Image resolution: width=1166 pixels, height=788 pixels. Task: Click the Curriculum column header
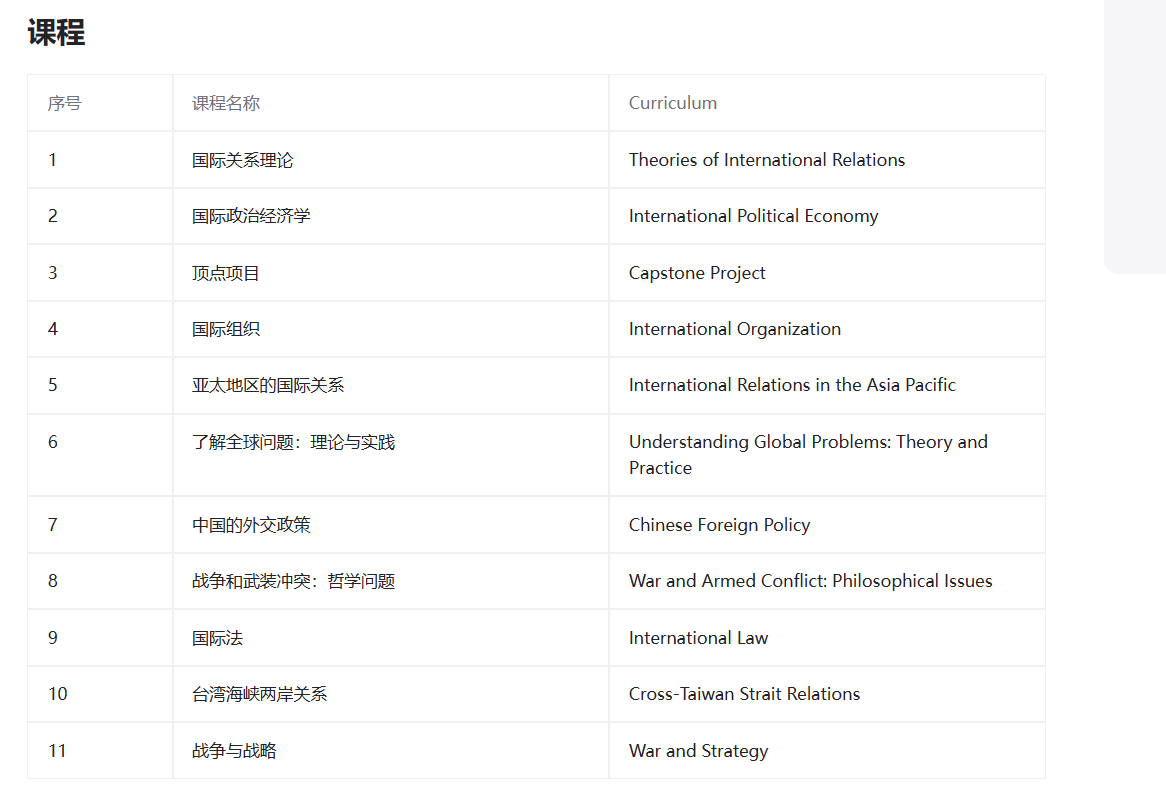(x=672, y=103)
